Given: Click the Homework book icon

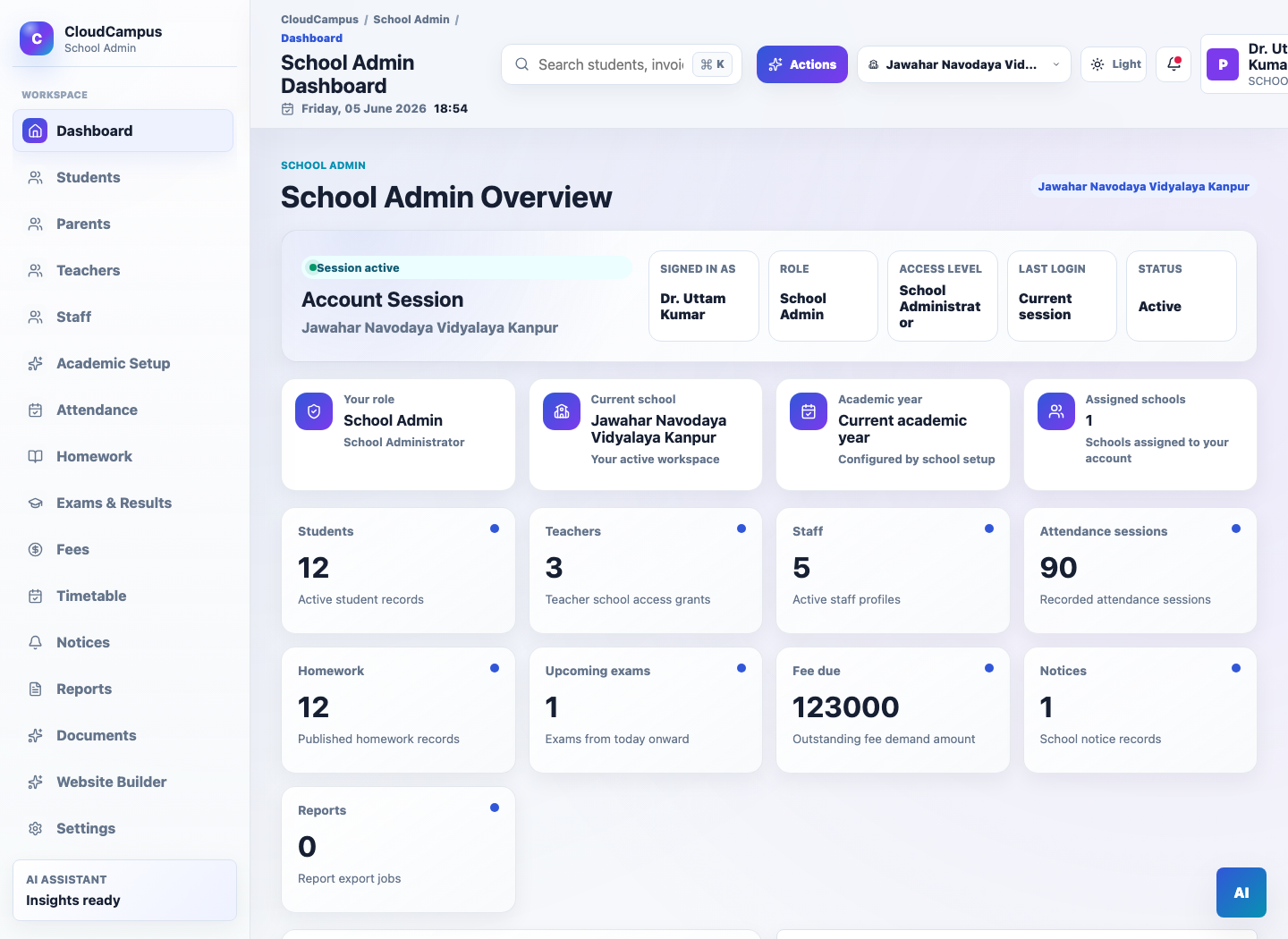Looking at the screenshot, I should [36, 456].
